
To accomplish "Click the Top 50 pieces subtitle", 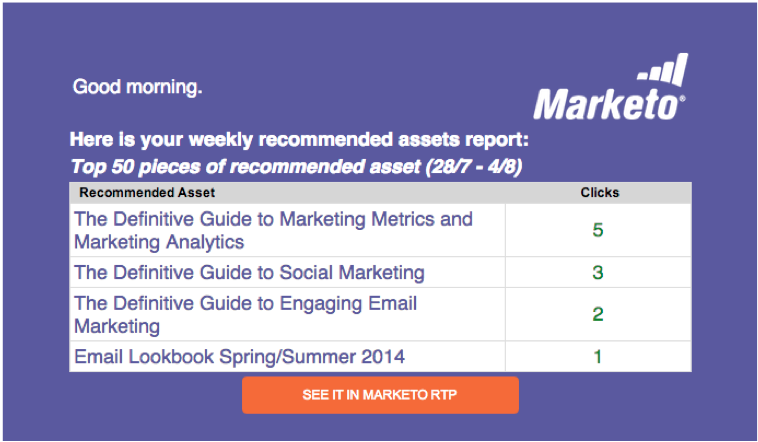I will coord(296,167).
